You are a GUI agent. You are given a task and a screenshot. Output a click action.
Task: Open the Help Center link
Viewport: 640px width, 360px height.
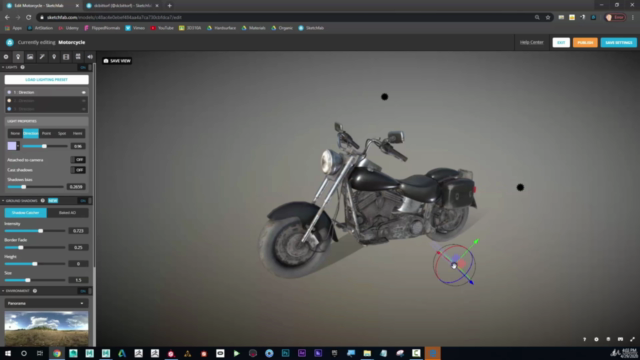pyautogui.click(x=531, y=42)
